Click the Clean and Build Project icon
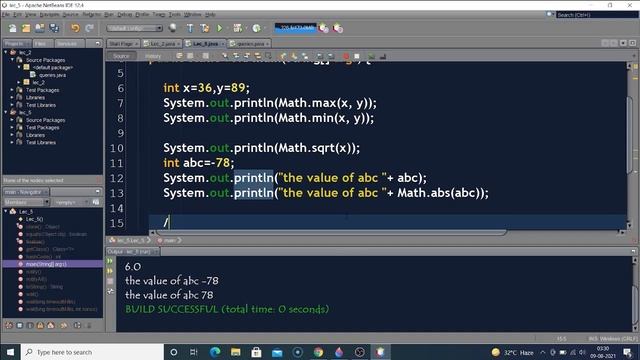640x360 pixels. [x=204, y=28]
